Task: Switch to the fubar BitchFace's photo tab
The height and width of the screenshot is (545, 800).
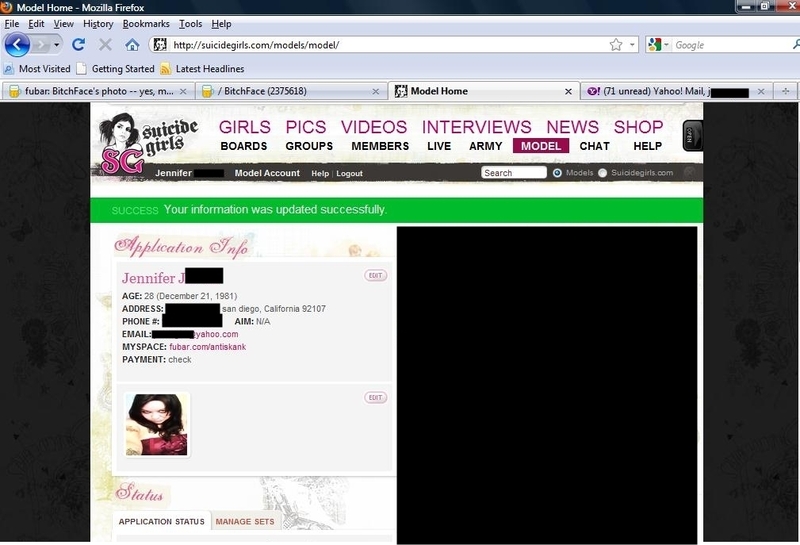Action: [98, 91]
